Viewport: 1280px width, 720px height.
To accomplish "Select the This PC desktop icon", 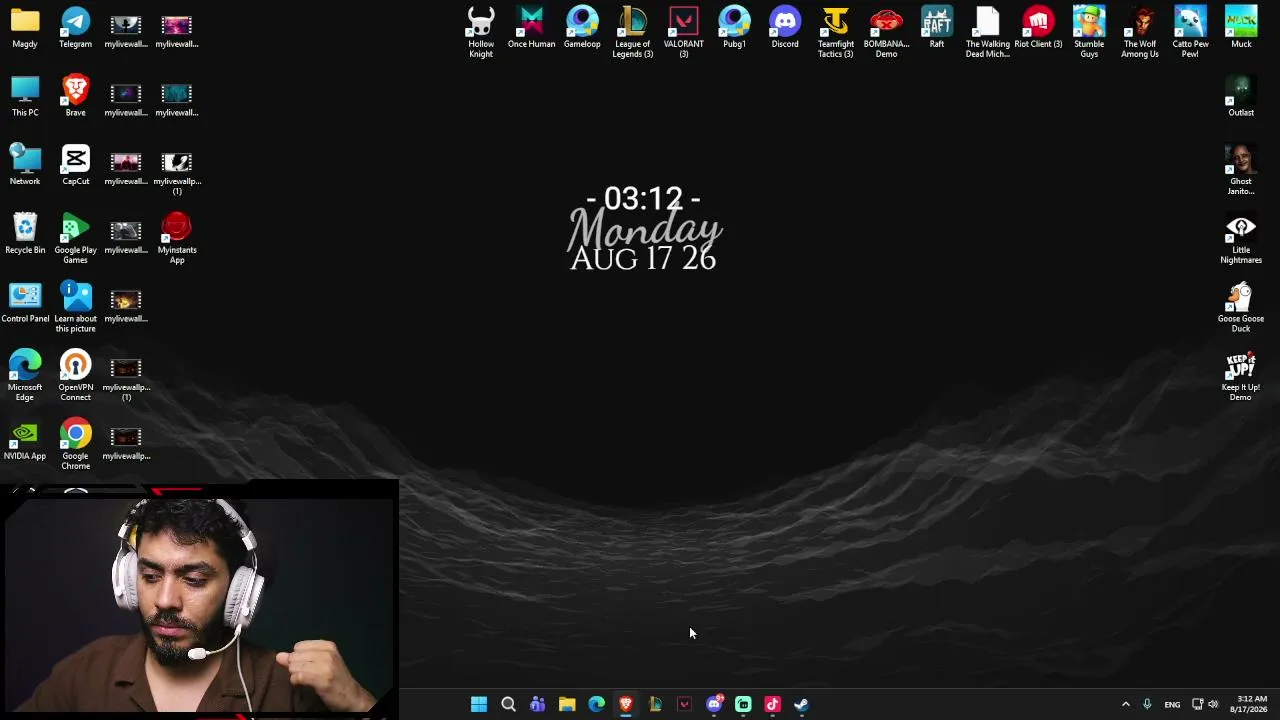I will [x=25, y=97].
